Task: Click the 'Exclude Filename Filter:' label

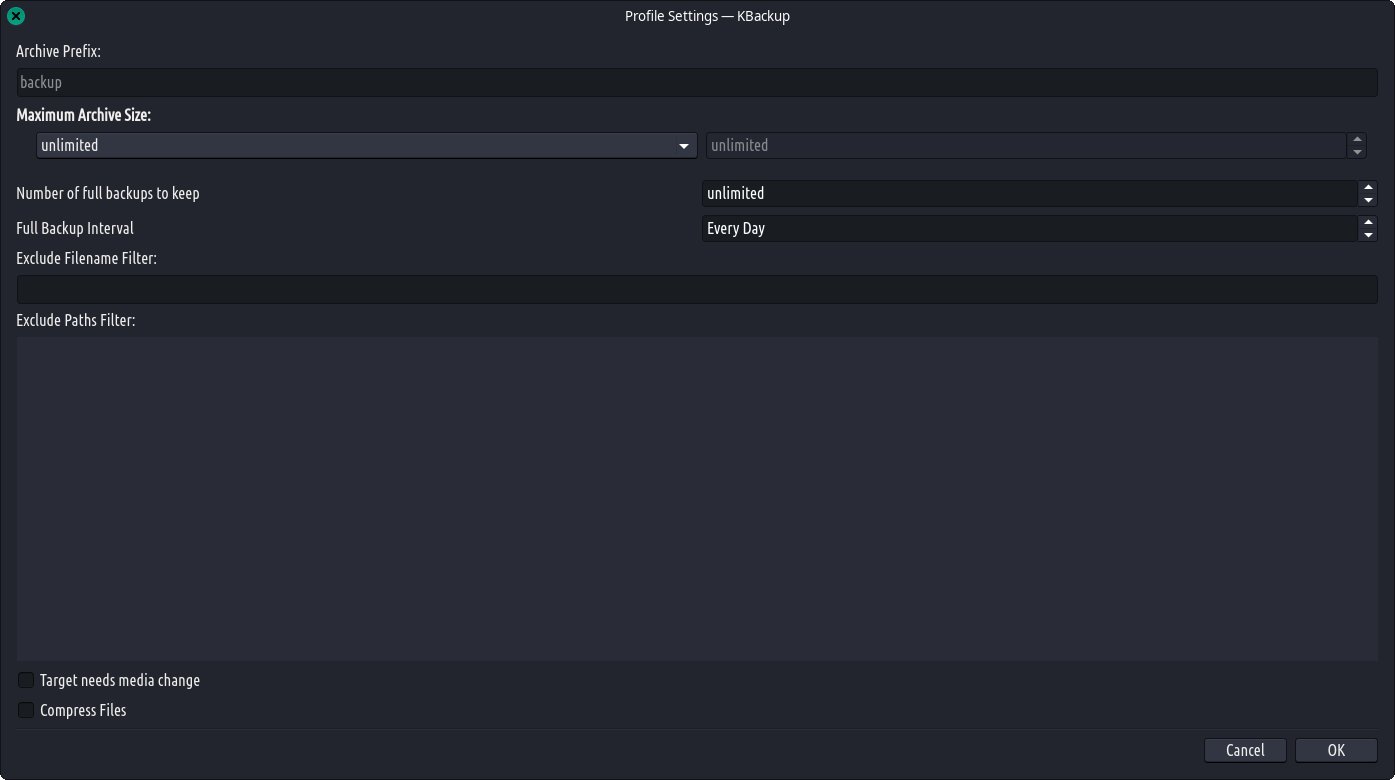Action: tap(87, 258)
